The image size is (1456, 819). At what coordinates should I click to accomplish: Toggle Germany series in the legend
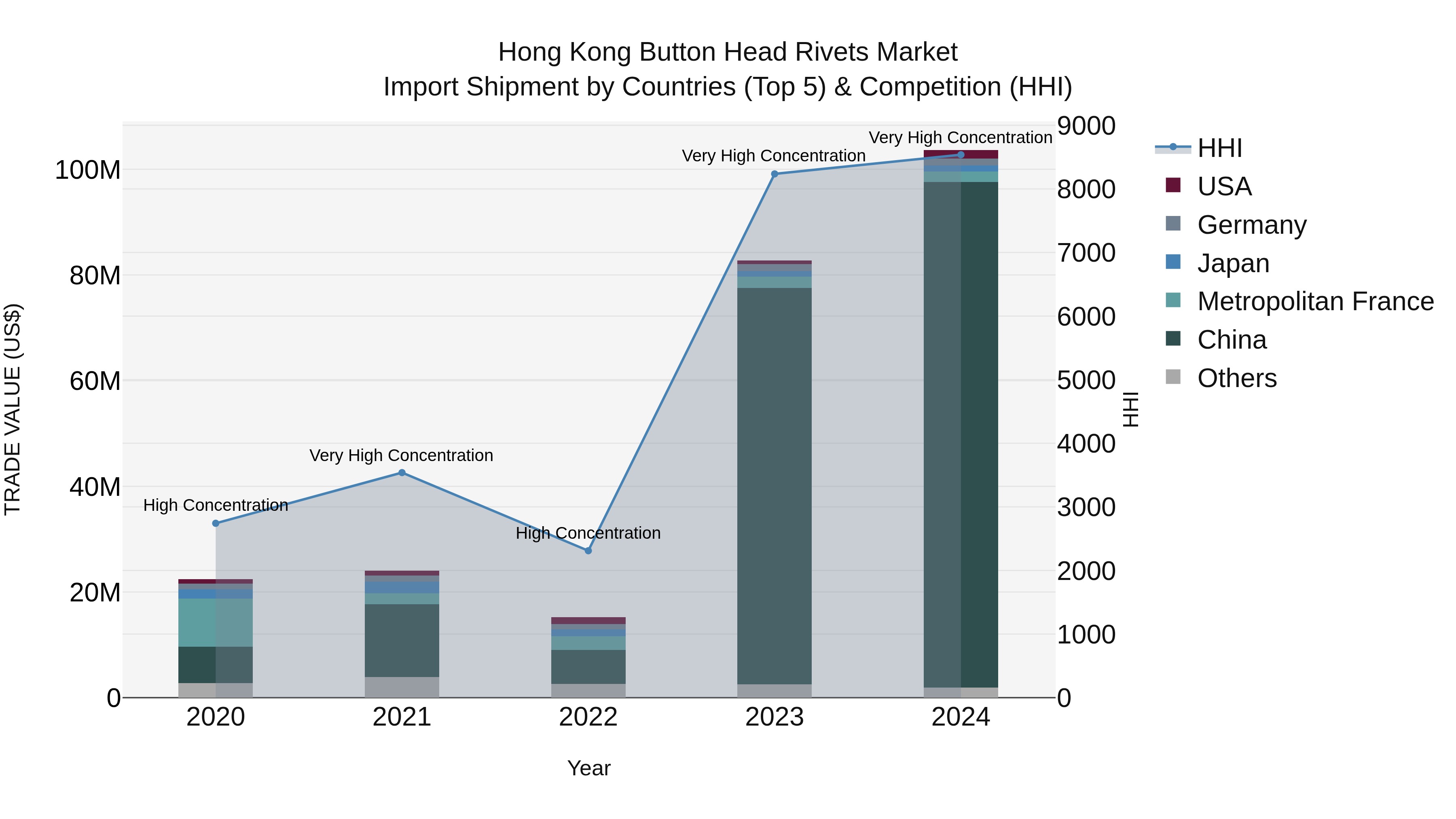click(x=1236, y=224)
